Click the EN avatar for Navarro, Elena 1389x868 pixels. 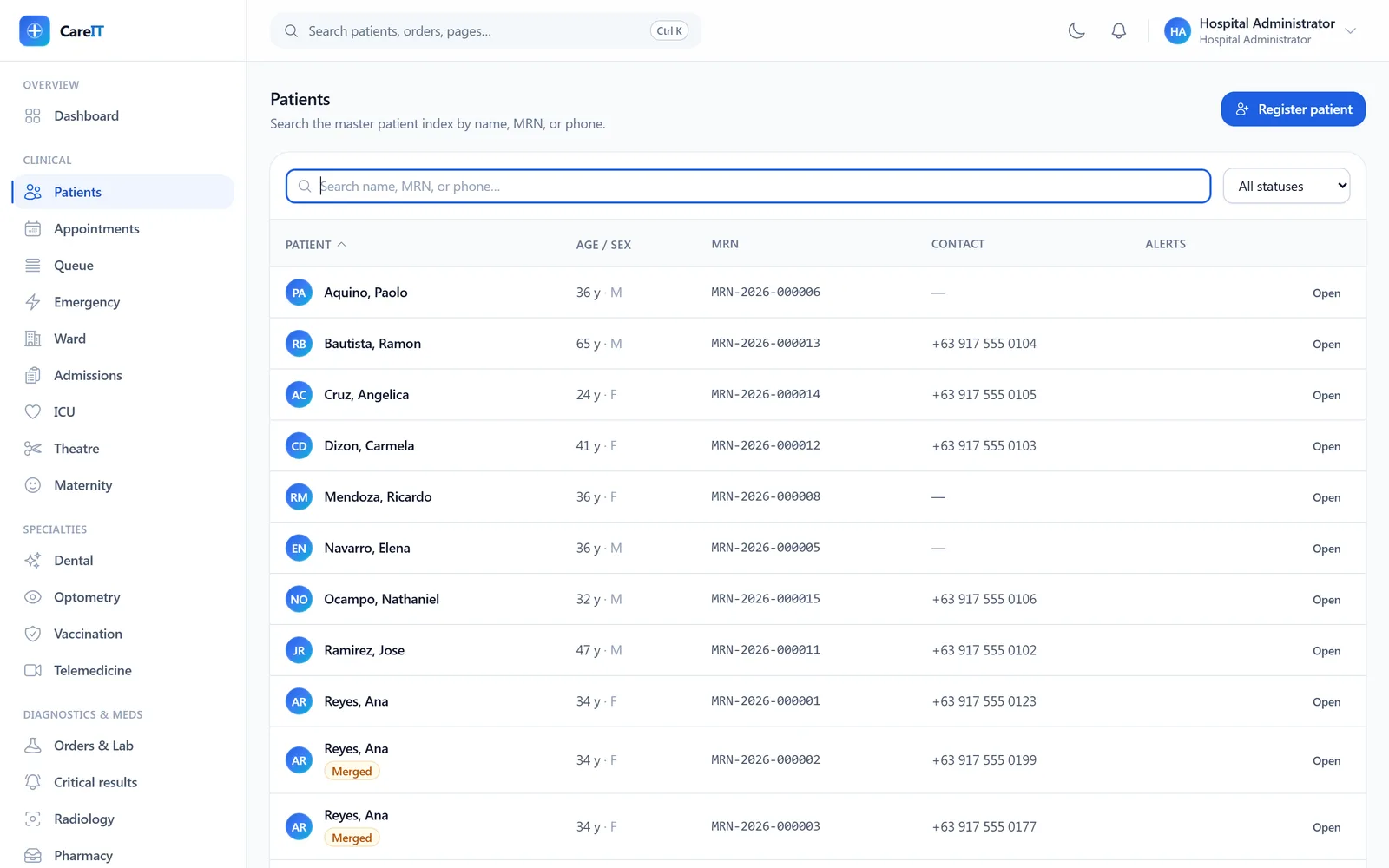click(299, 549)
